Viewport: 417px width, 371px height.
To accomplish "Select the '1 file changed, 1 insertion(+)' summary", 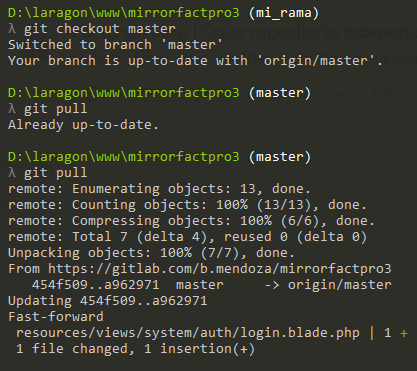I will point(135,349).
